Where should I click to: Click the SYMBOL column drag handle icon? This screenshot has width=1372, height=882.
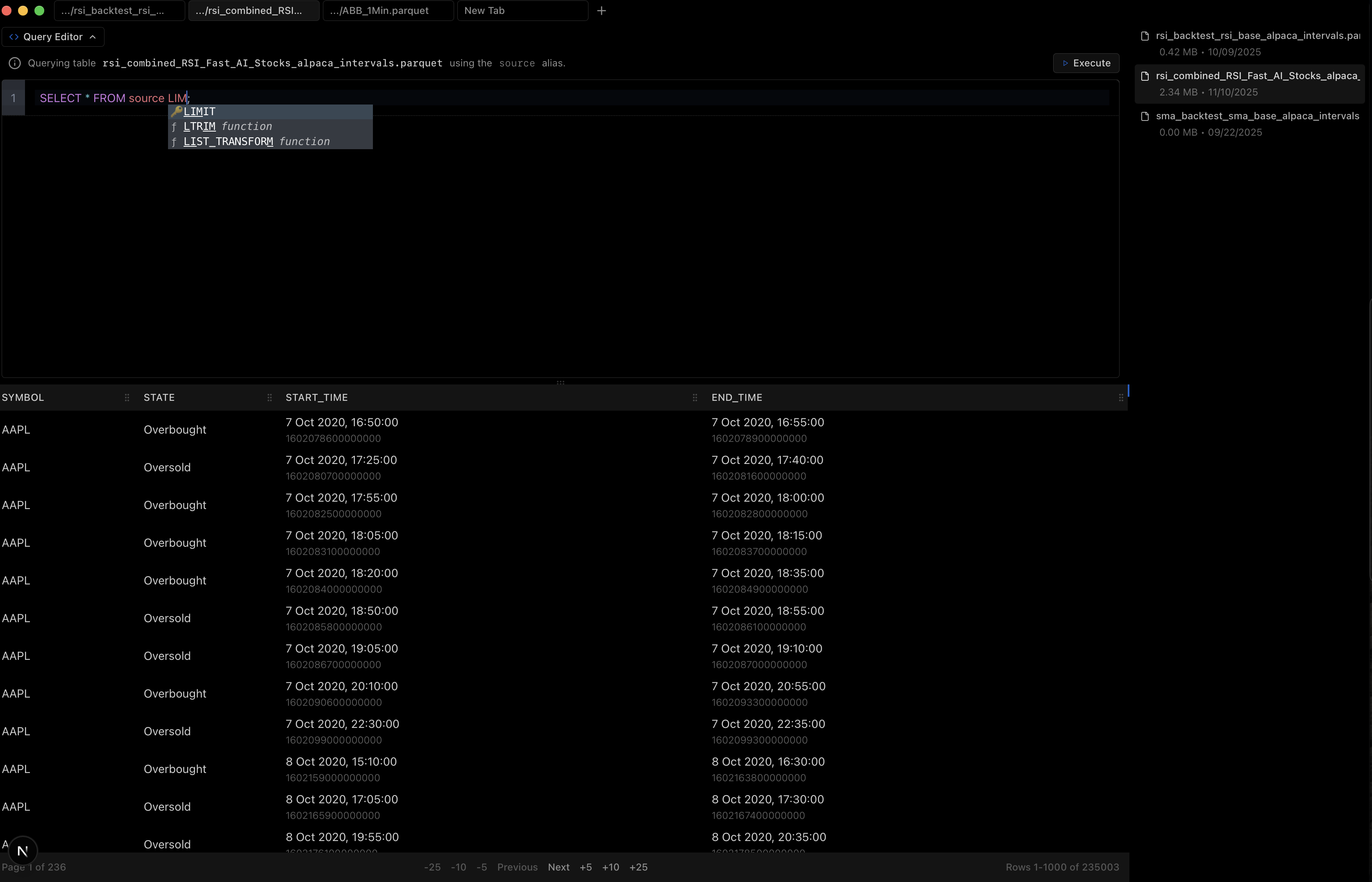pos(127,398)
